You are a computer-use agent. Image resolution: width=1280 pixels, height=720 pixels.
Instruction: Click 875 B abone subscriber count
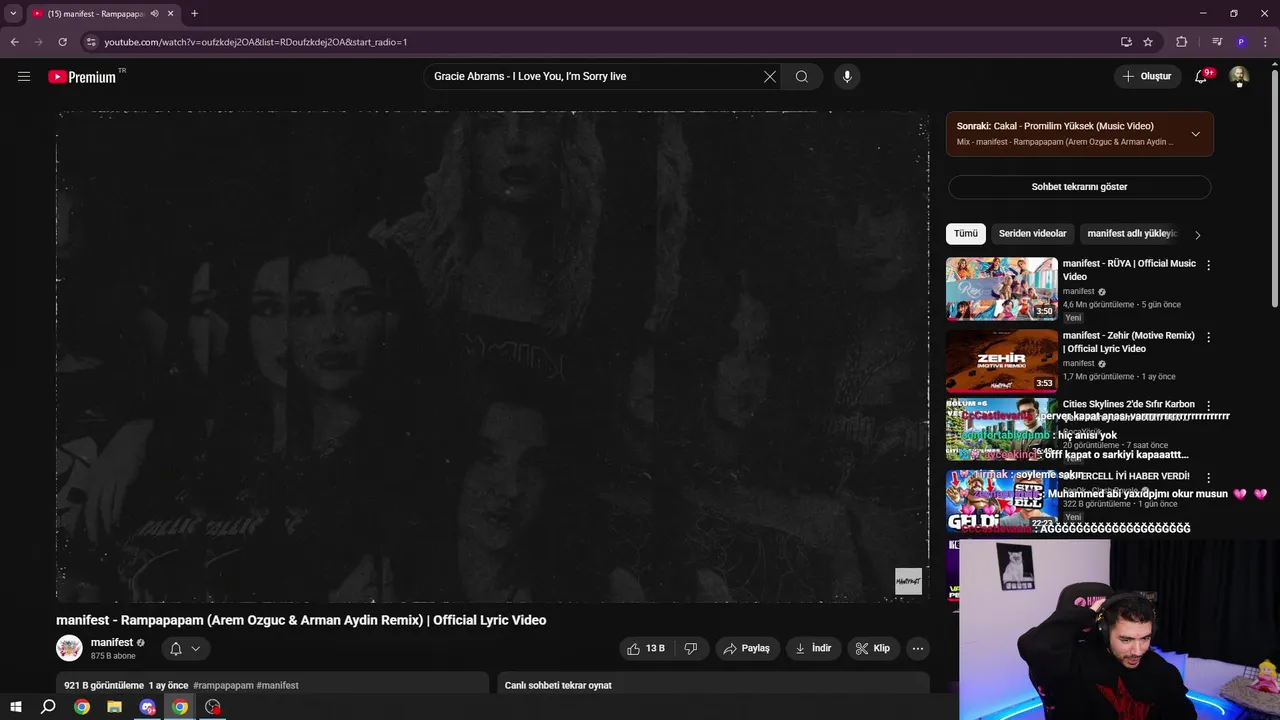(113, 656)
